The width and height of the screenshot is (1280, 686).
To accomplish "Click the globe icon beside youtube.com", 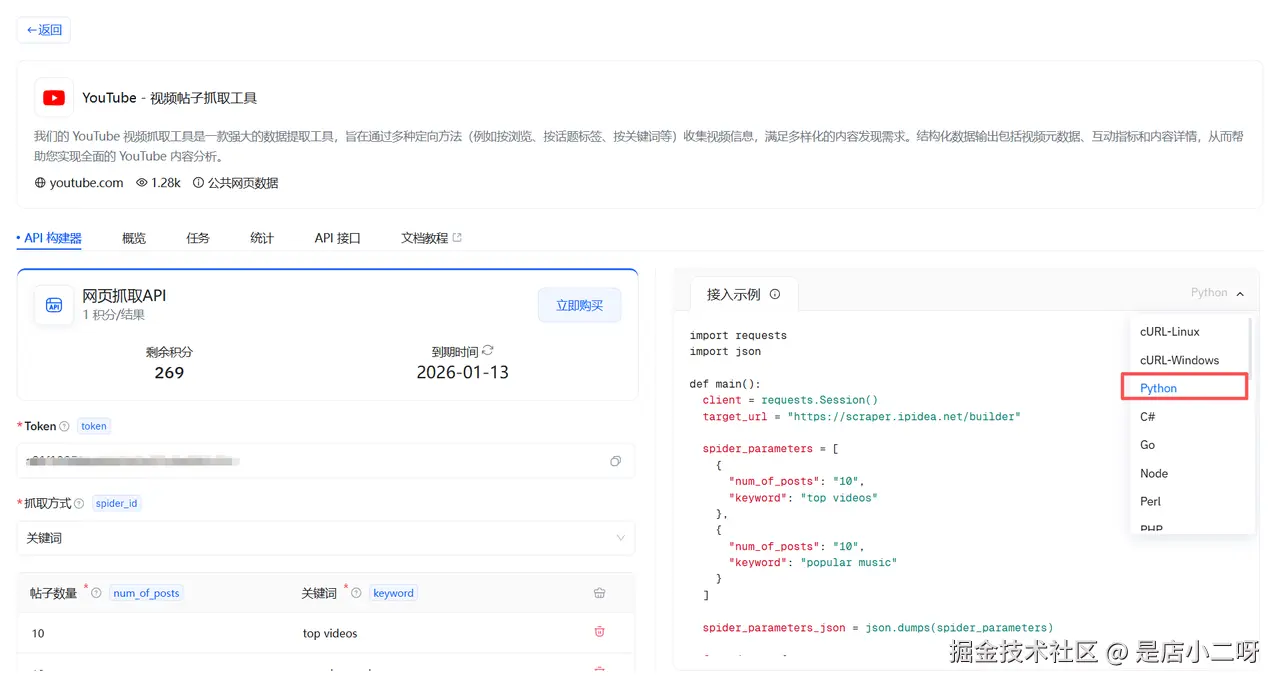I will tap(40, 183).
